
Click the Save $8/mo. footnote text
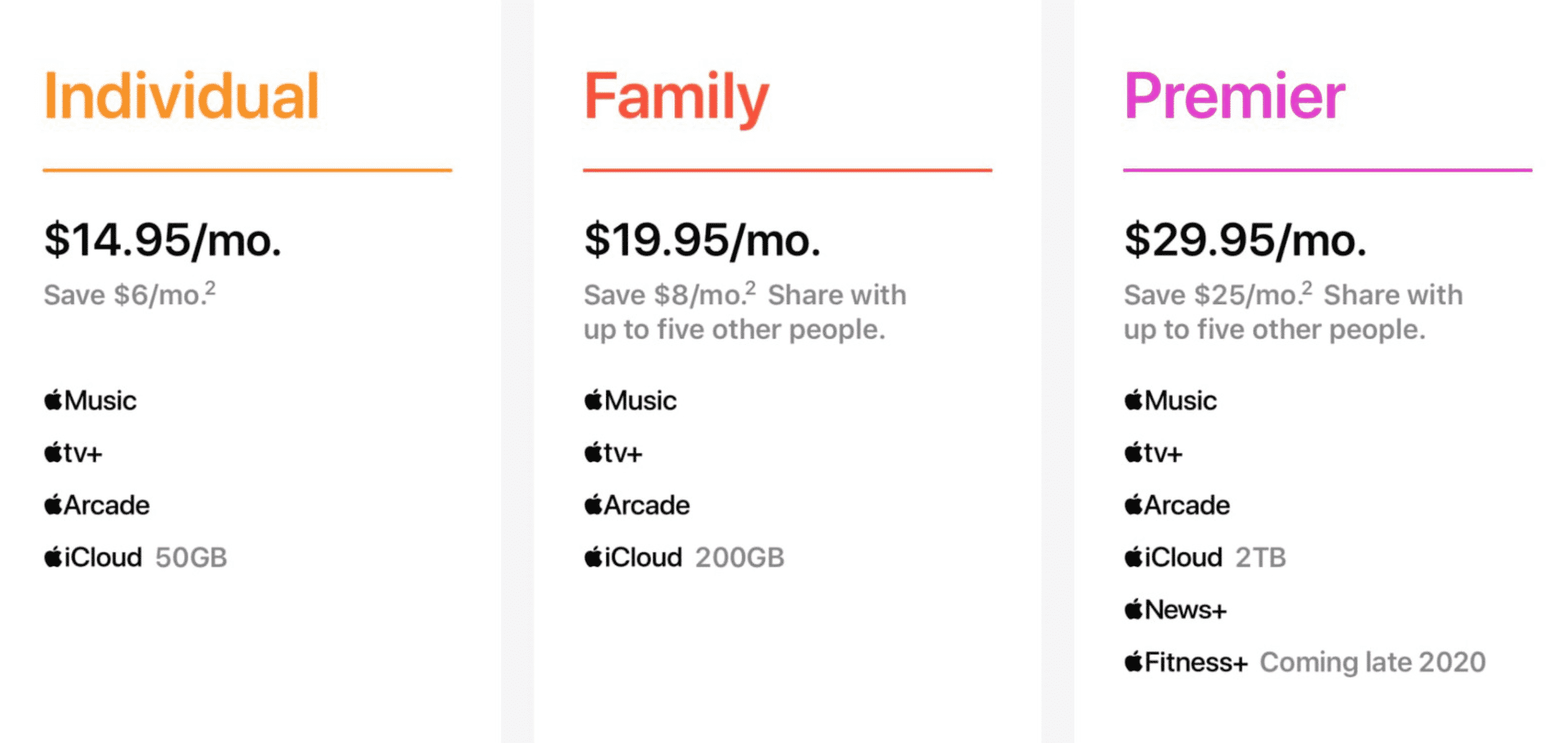[x=669, y=295]
